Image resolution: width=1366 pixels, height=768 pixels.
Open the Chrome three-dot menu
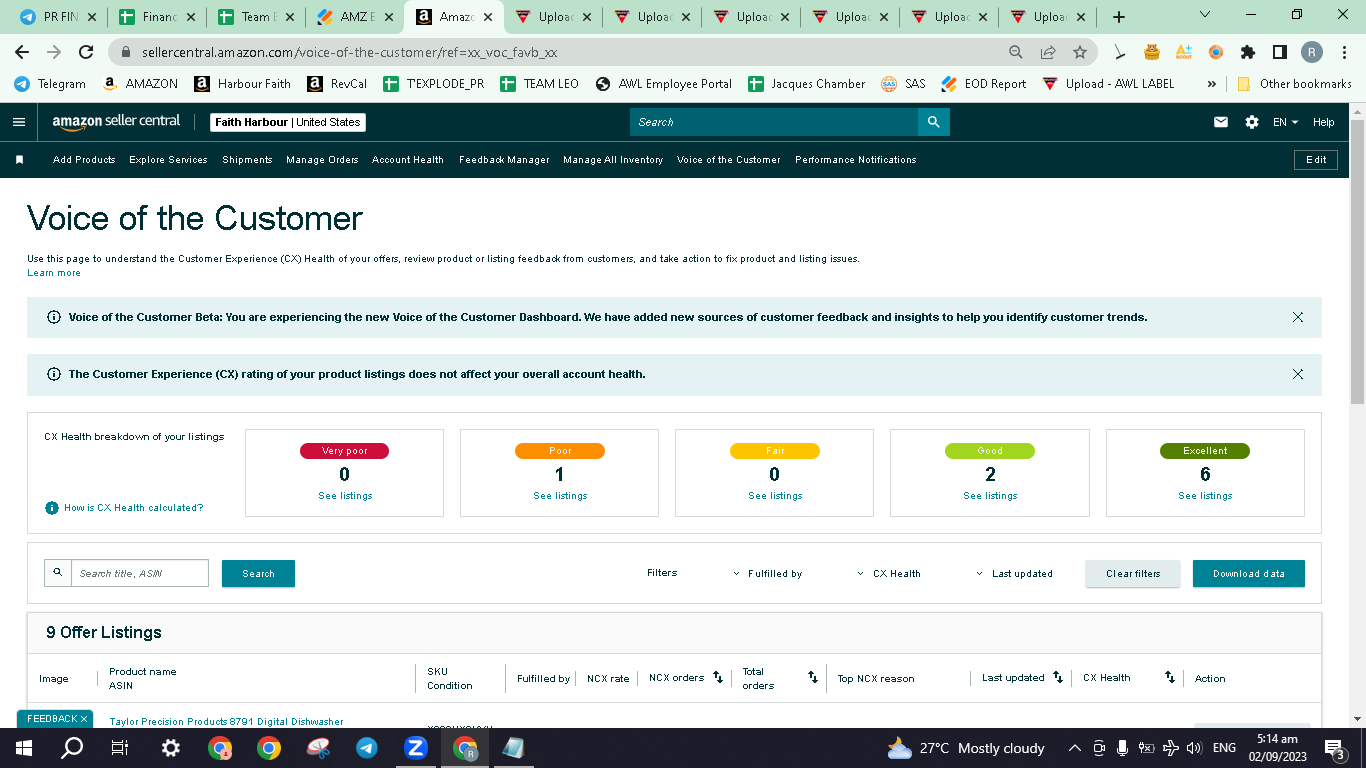[x=1344, y=52]
